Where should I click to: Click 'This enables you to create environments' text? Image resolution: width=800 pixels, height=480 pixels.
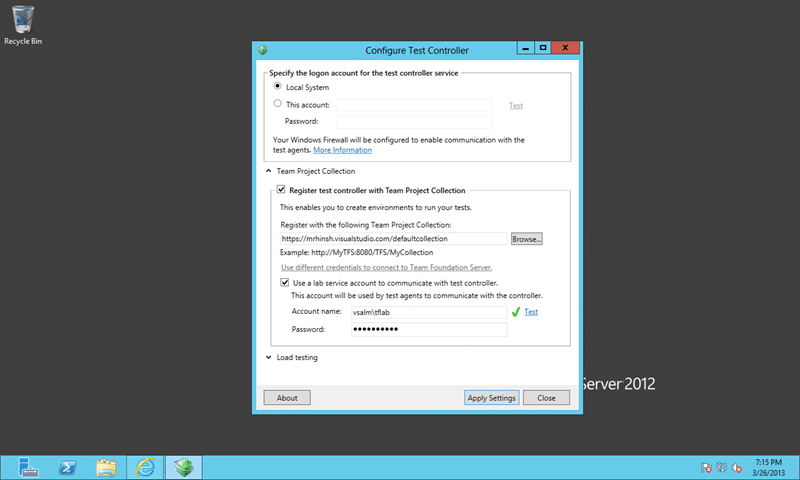(x=376, y=208)
